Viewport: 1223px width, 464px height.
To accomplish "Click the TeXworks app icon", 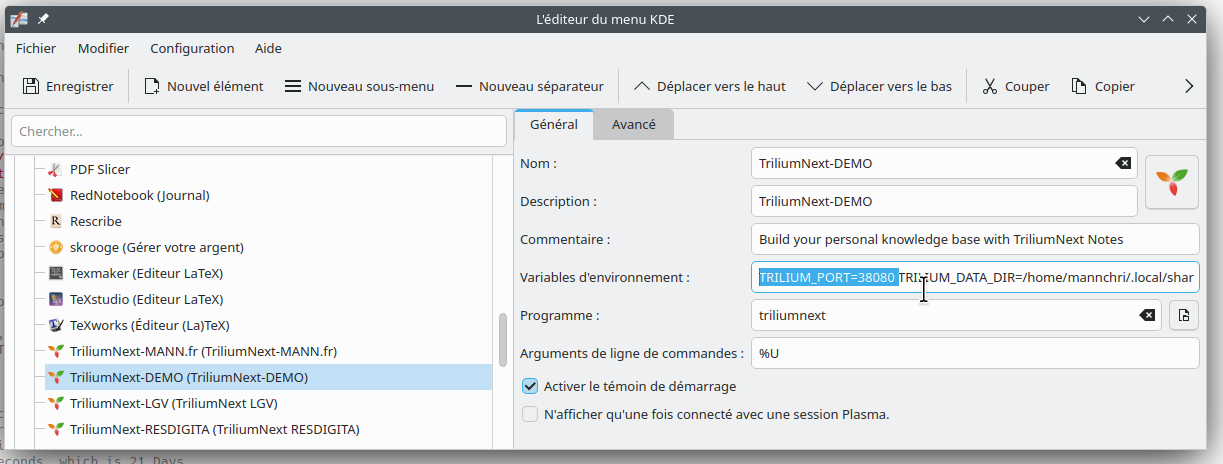I will [x=56, y=325].
